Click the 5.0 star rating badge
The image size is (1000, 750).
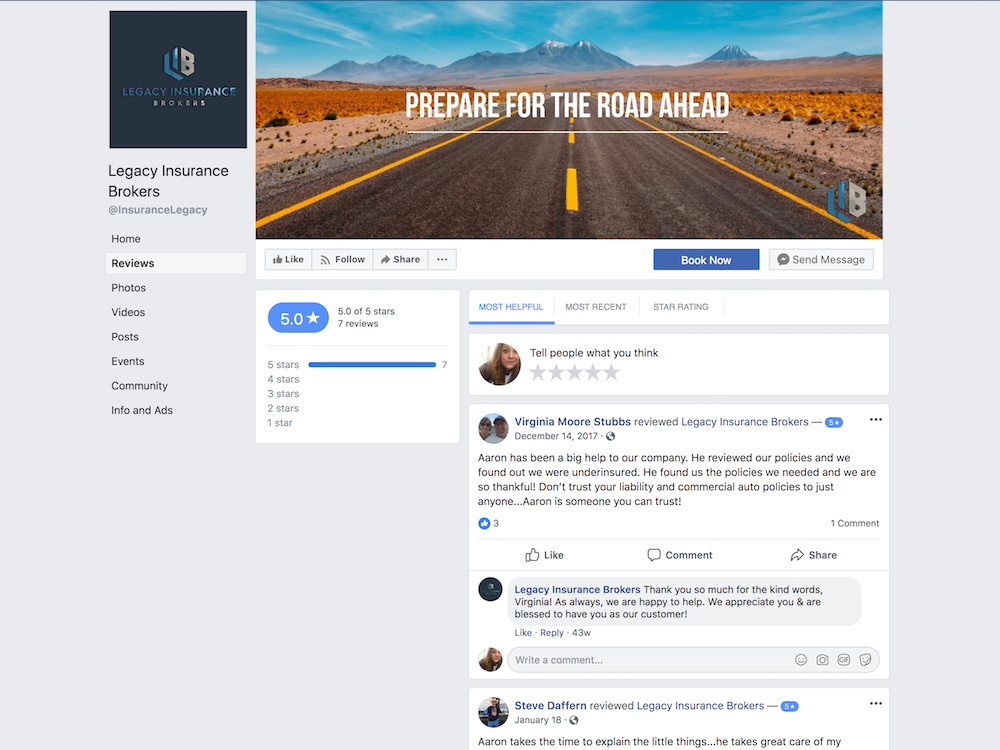pyautogui.click(x=298, y=318)
